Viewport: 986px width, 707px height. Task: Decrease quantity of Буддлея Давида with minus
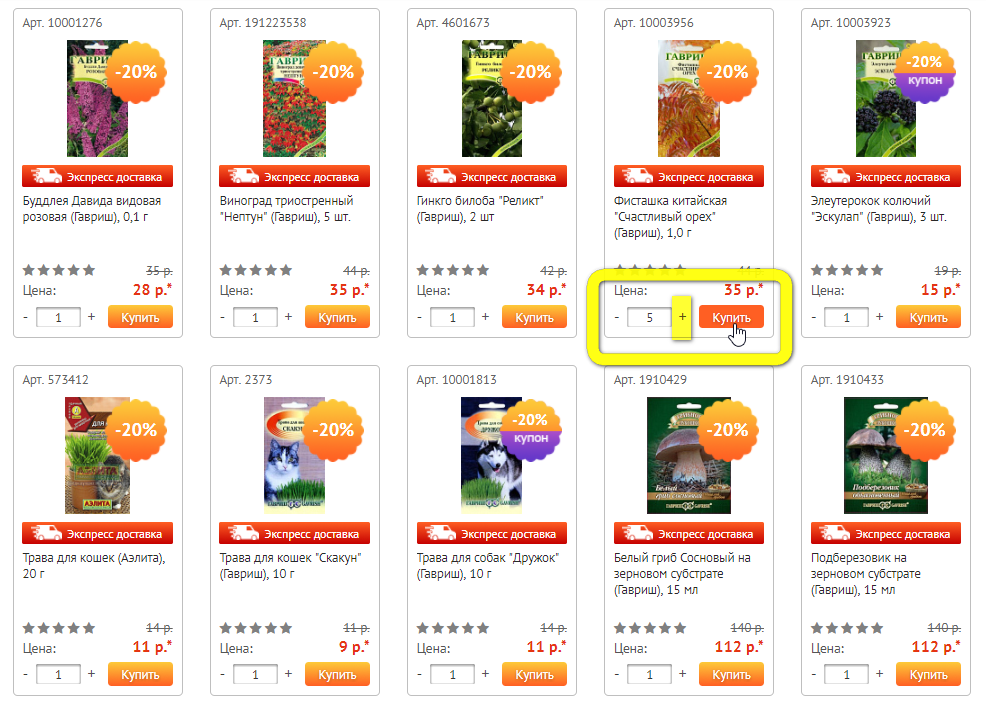pos(25,317)
